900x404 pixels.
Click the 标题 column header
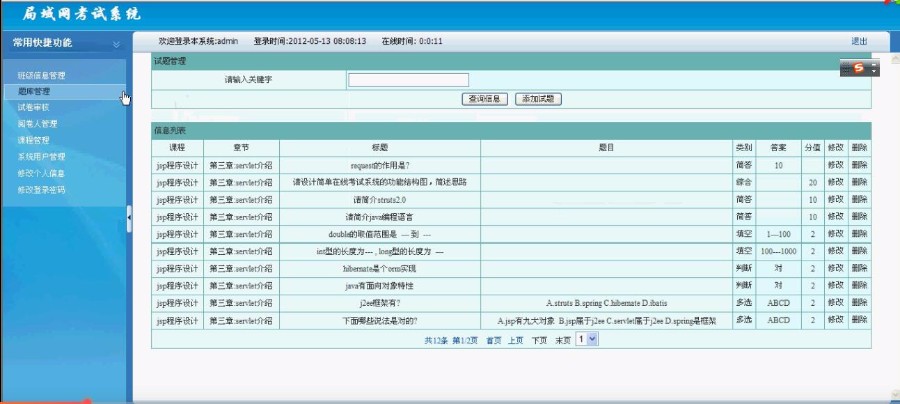coord(379,147)
